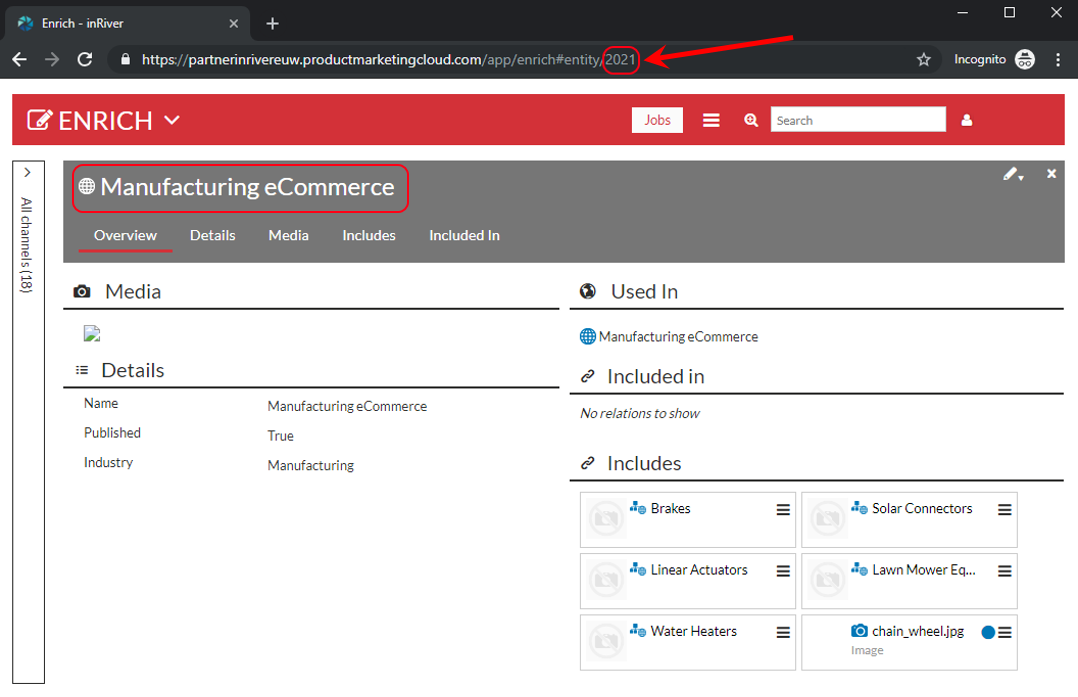The width and height of the screenshot is (1078, 697).
Task: Open the Linear Actuators entity
Action: [x=698, y=570]
